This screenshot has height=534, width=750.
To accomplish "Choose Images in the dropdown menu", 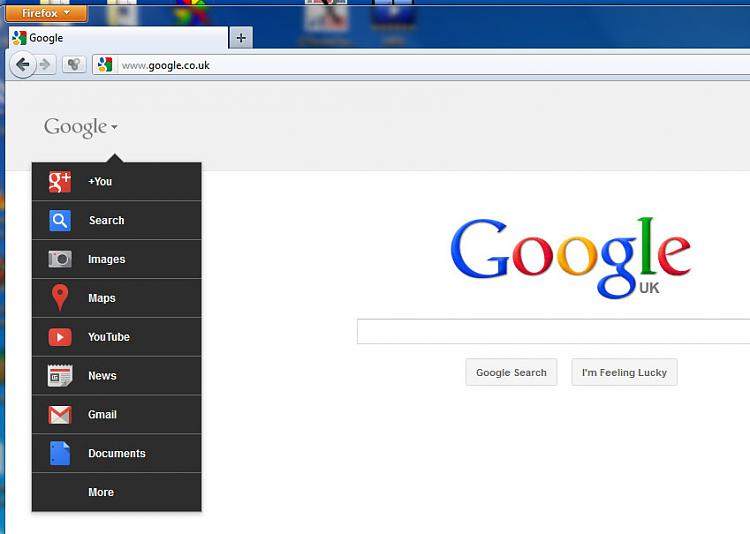I will (117, 259).
